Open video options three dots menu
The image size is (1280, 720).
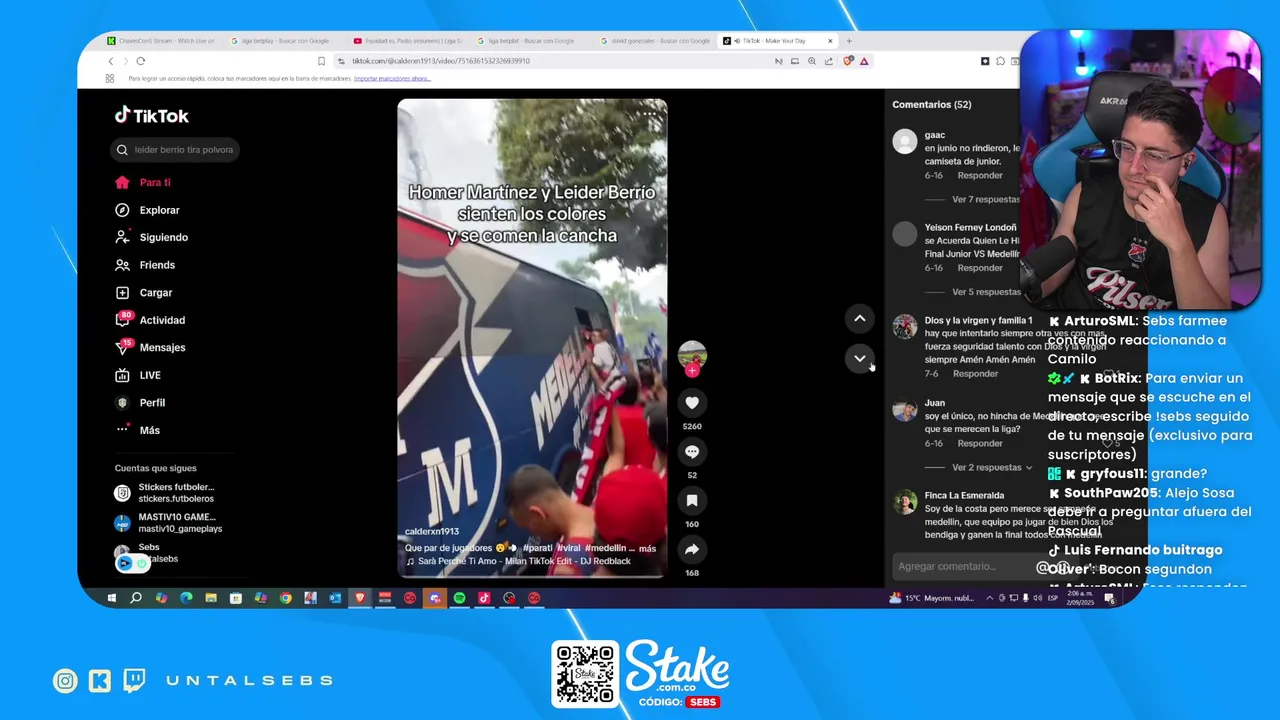coord(650,113)
